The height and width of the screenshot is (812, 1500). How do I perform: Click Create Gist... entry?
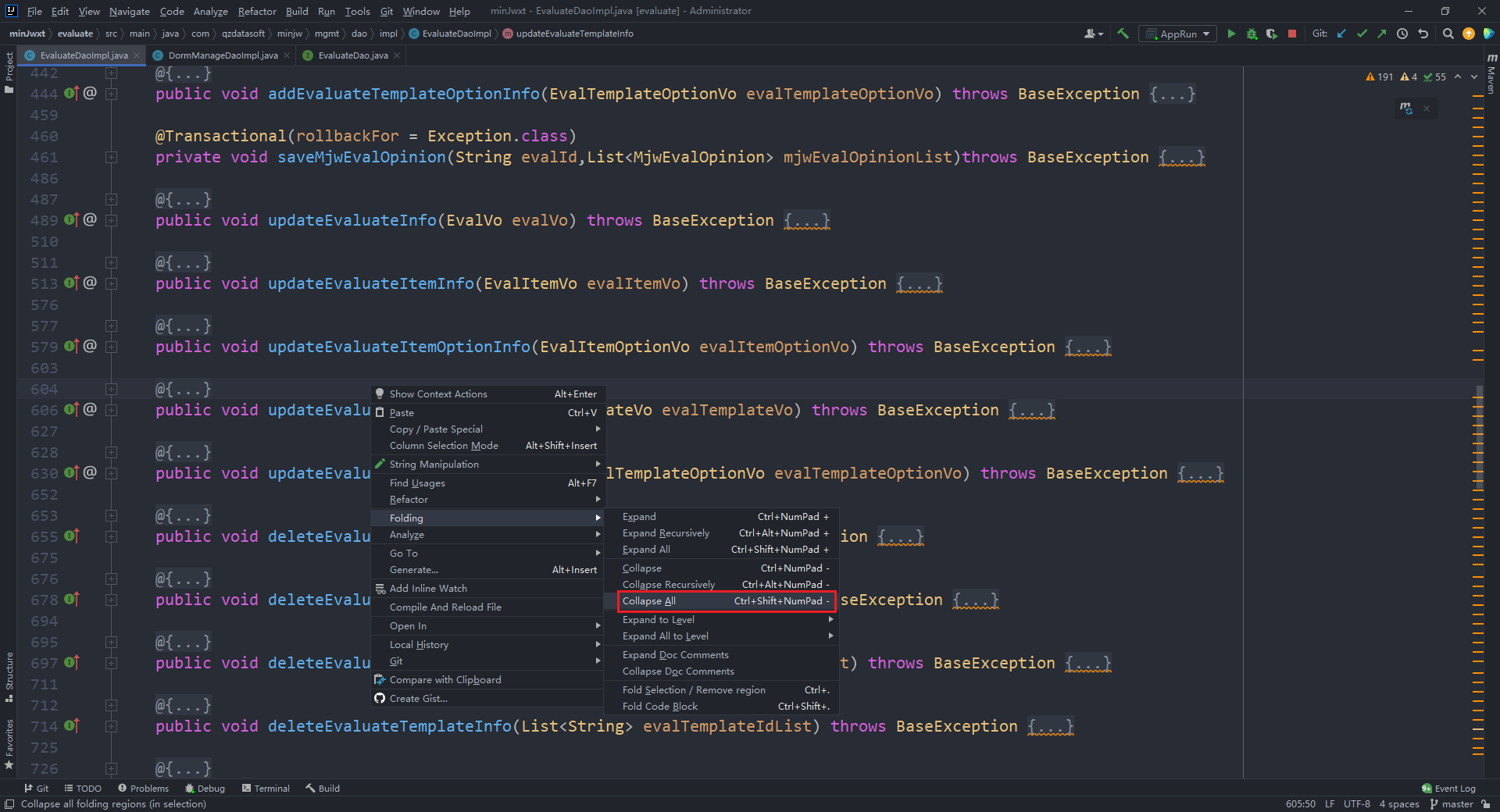coord(488,699)
